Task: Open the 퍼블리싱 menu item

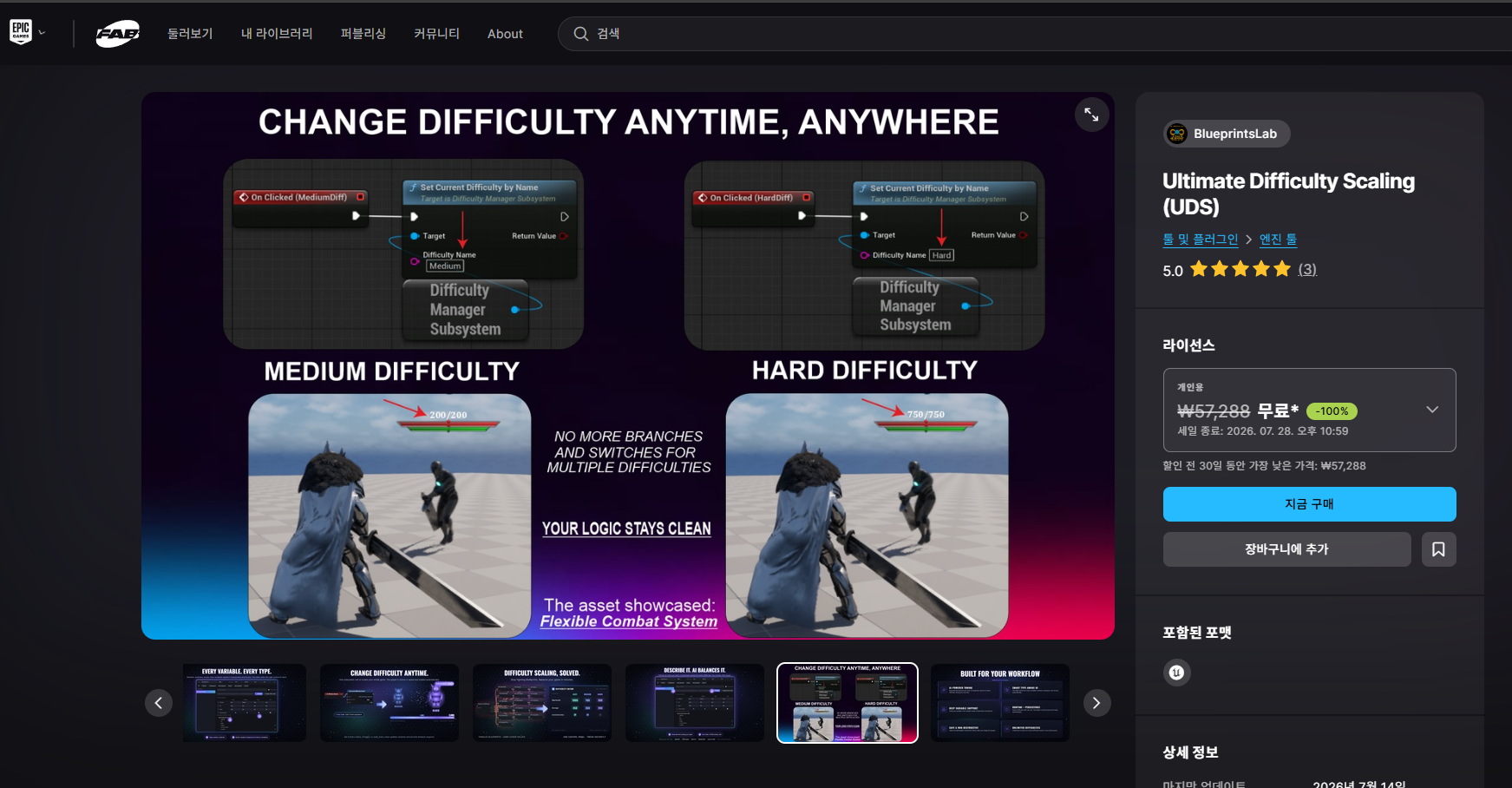Action: click(363, 34)
